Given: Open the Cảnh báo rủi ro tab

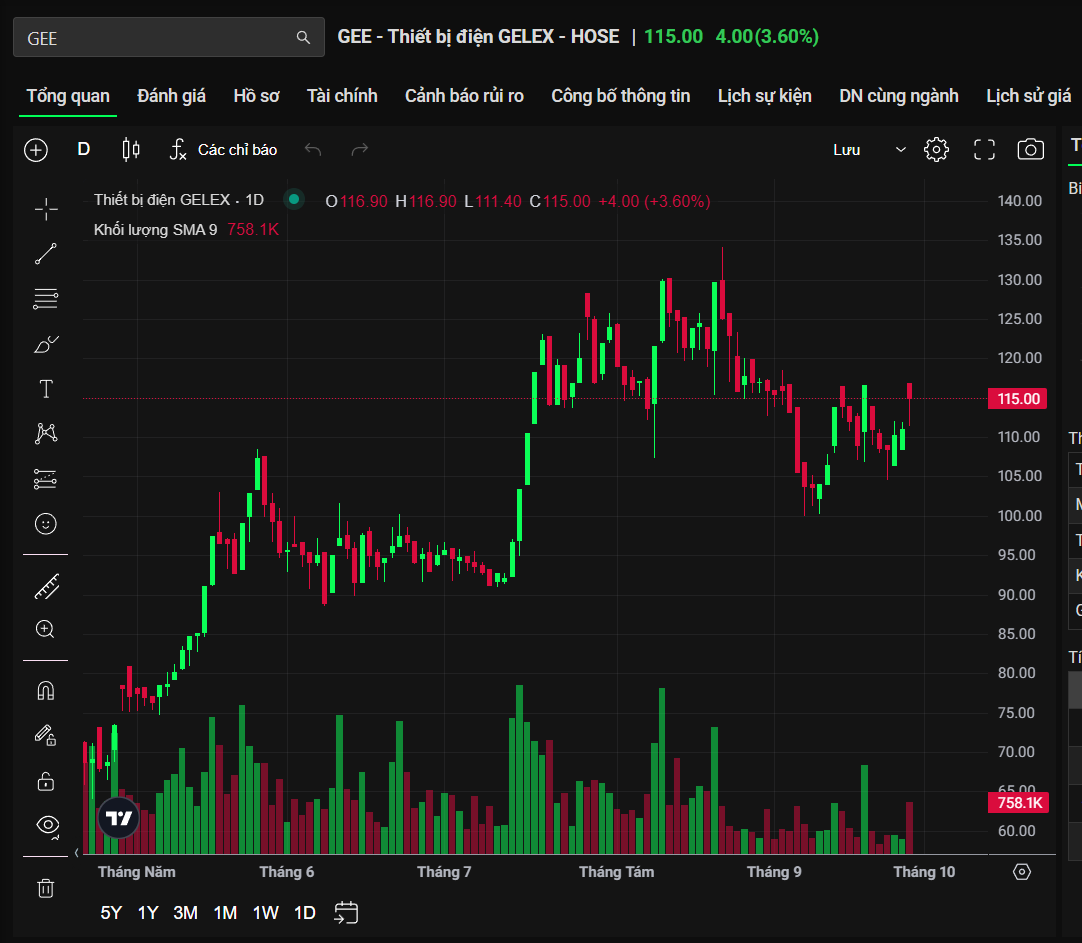Looking at the screenshot, I should pyautogui.click(x=464, y=96).
